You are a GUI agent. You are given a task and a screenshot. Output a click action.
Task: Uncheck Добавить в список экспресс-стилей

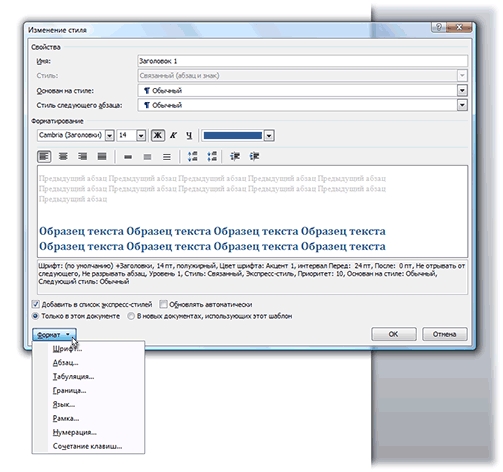[35, 304]
